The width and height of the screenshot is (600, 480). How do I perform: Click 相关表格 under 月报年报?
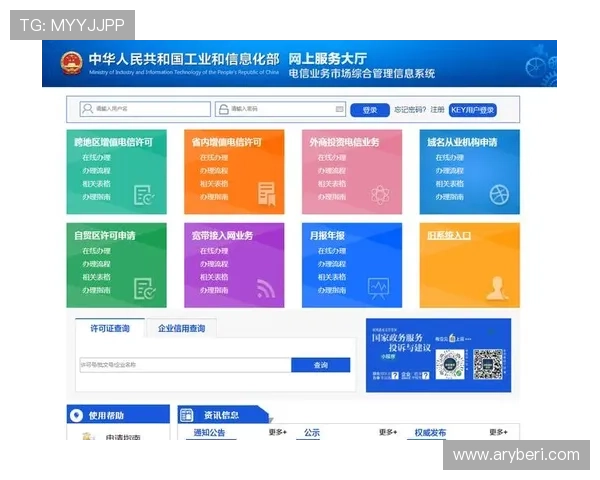pyautogui.click(x=332, y=277)
